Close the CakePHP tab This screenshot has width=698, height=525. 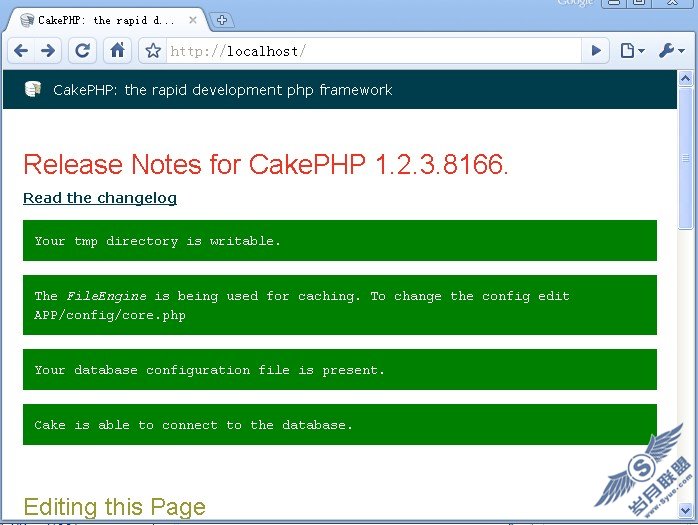click(192, 20)
